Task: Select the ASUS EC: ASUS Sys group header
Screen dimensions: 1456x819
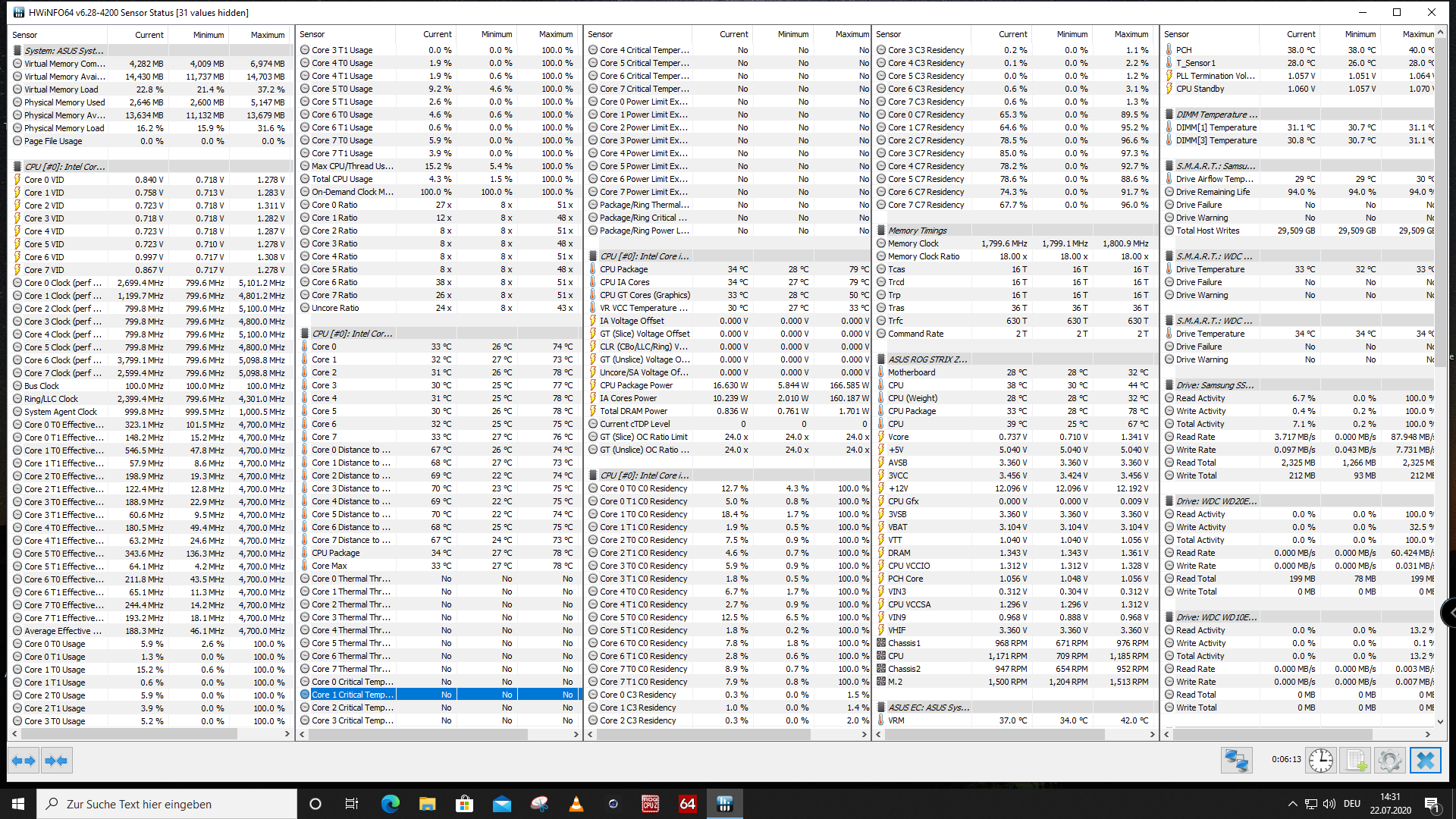Action: coord(1015,708)
